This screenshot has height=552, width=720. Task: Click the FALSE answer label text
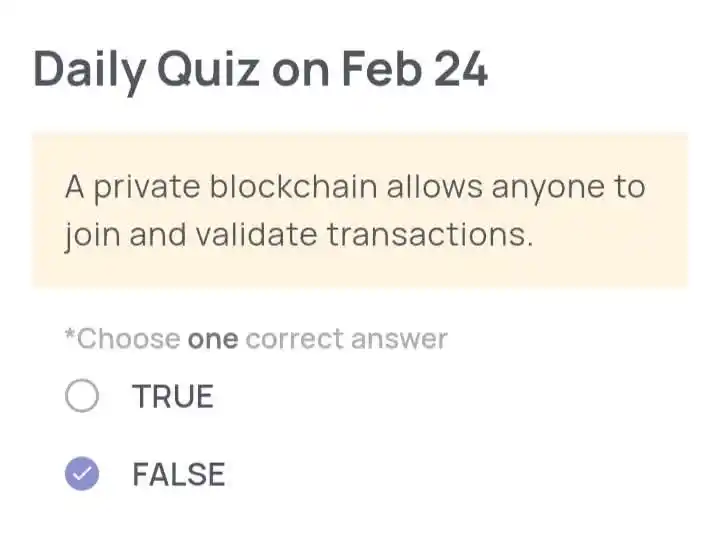[x=179, y=474]
